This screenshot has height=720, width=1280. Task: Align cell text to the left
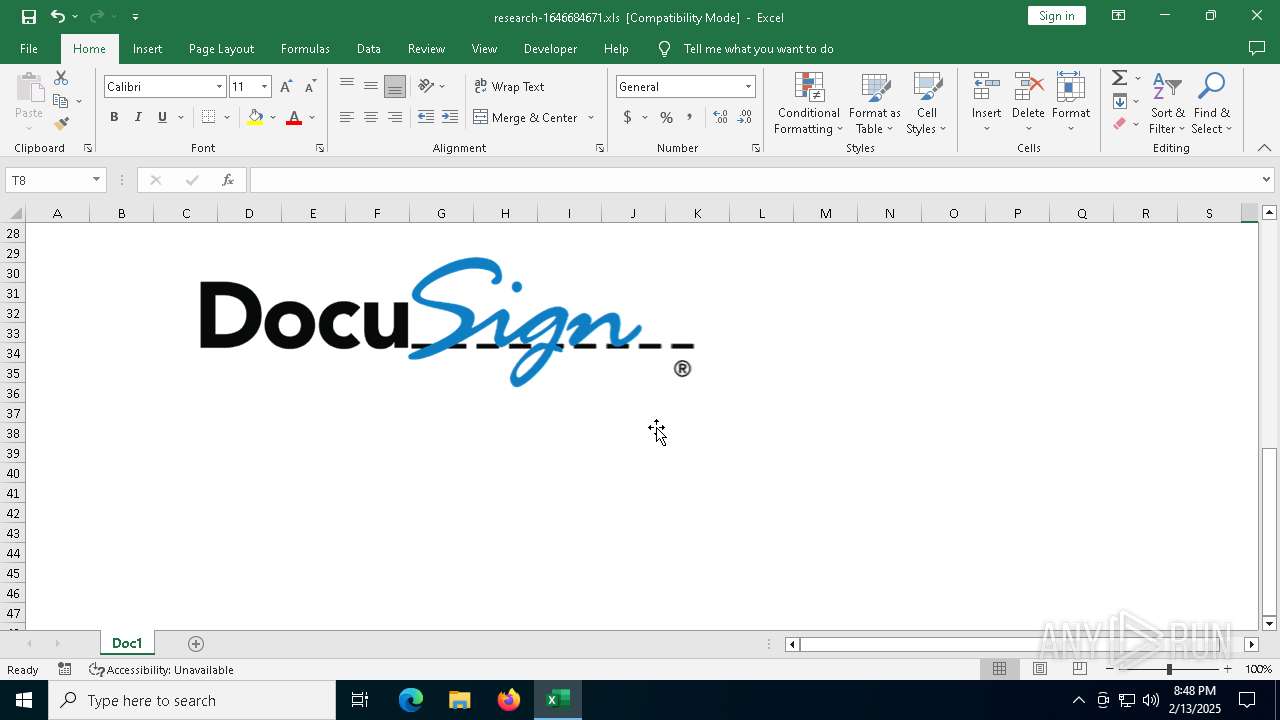pyautogui.click(x=347, y=117)
